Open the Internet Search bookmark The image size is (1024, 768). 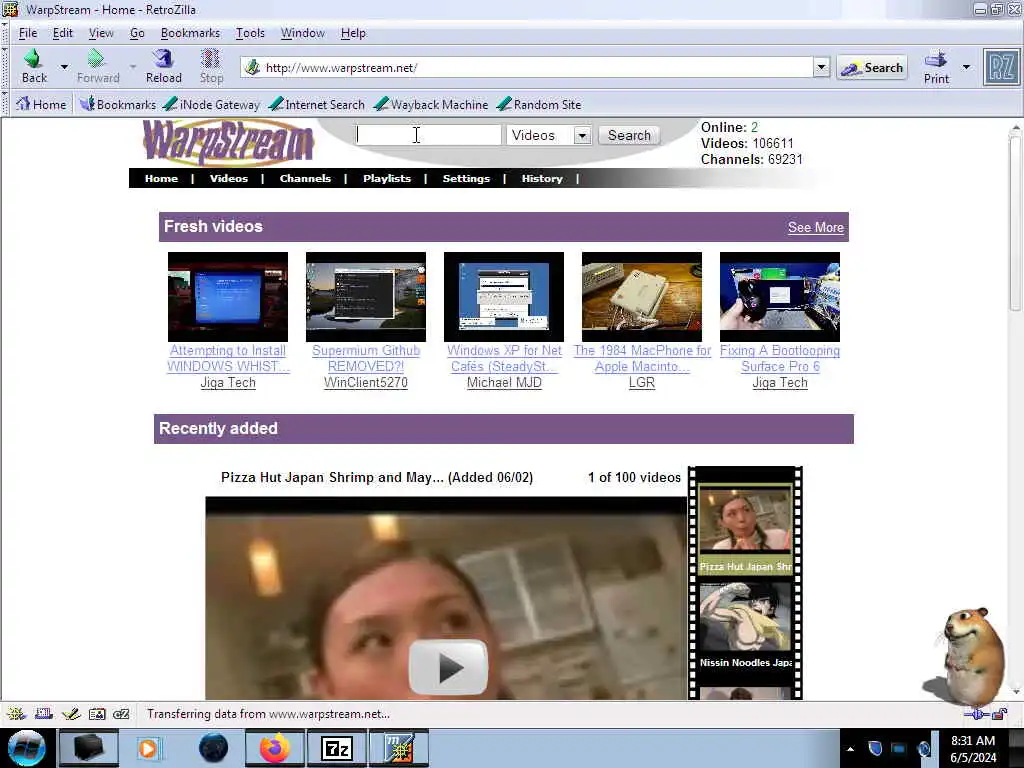click(x=317, y=104)
